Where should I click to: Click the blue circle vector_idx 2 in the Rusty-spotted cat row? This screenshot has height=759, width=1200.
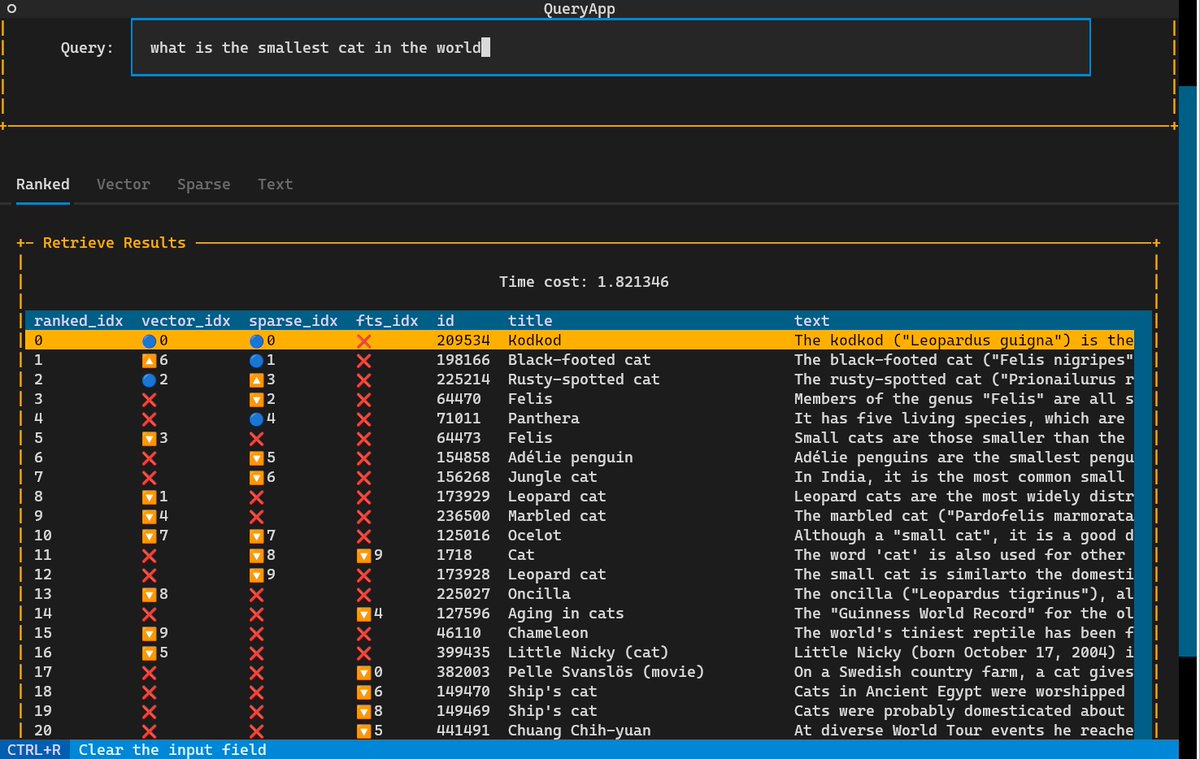tap(154, 379)
